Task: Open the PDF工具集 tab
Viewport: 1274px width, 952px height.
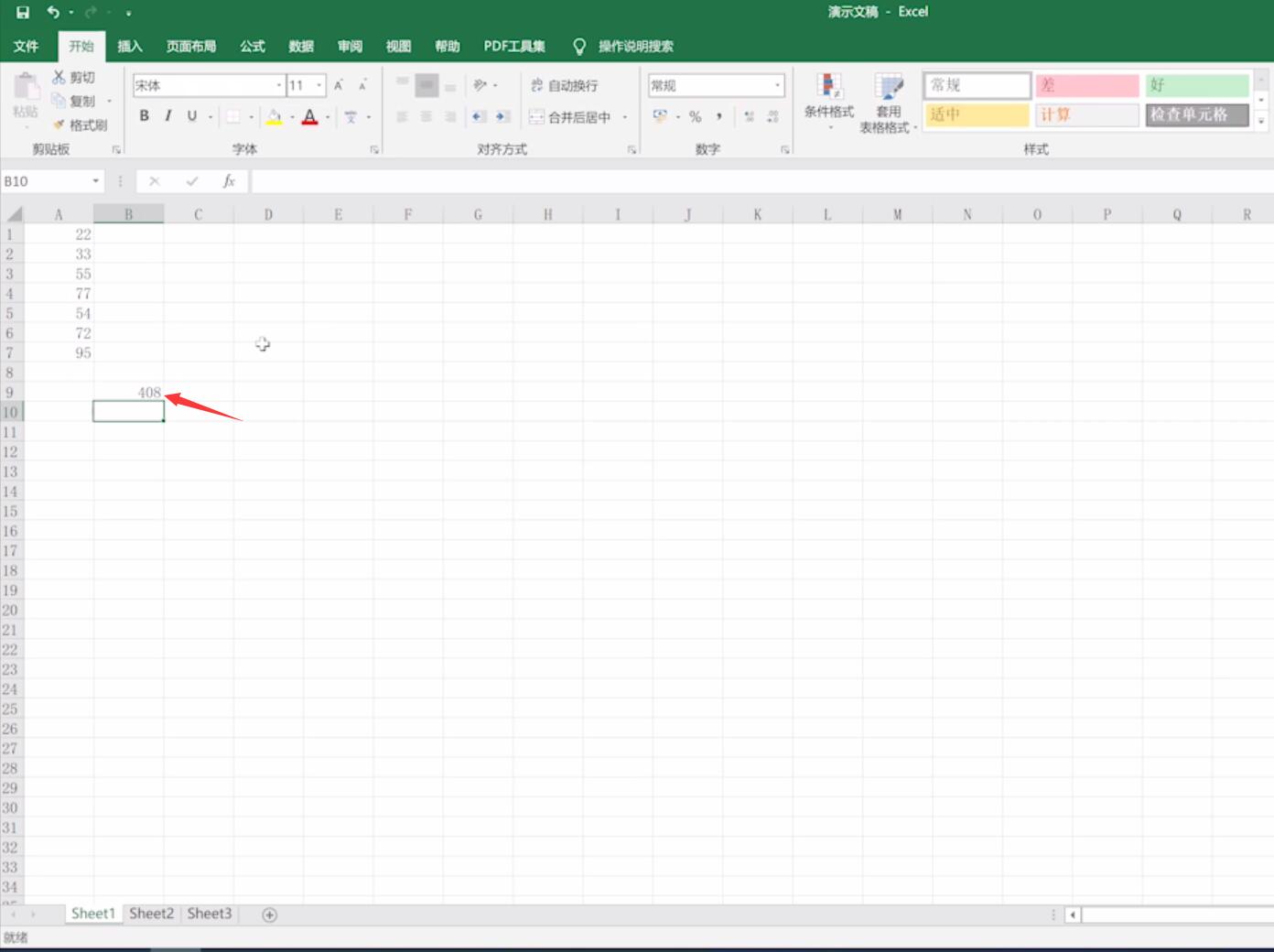Action: (x=514, y=47)
